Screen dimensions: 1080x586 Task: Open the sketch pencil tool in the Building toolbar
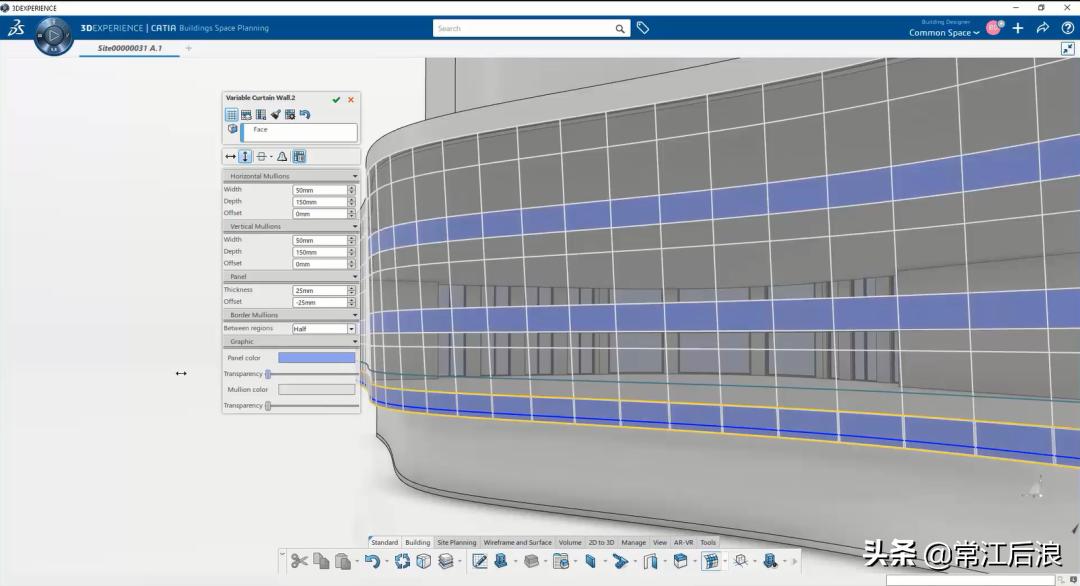click(x=478, y=560)
